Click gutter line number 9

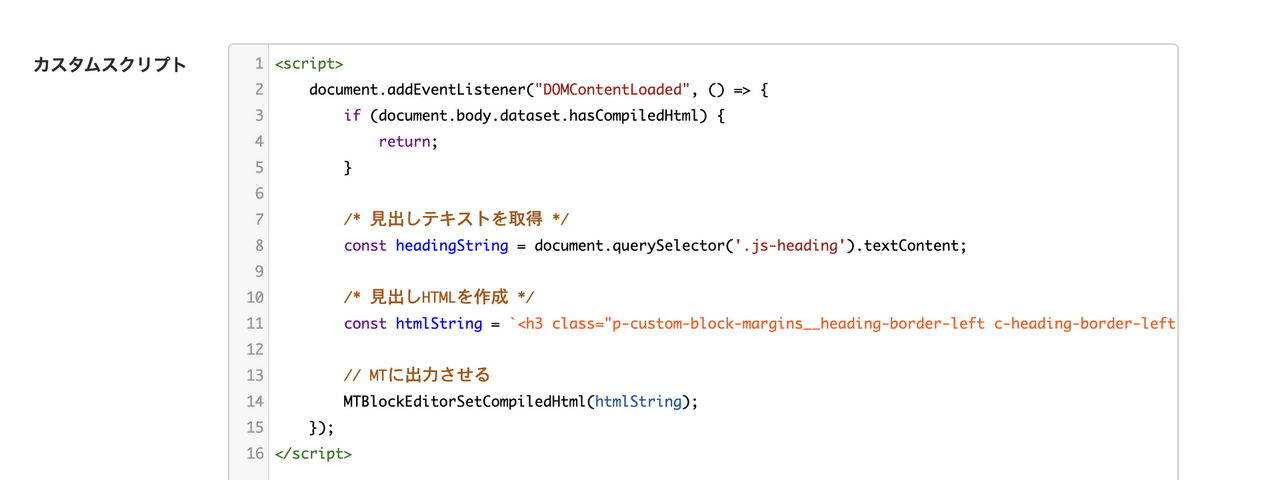pos(259,272)
